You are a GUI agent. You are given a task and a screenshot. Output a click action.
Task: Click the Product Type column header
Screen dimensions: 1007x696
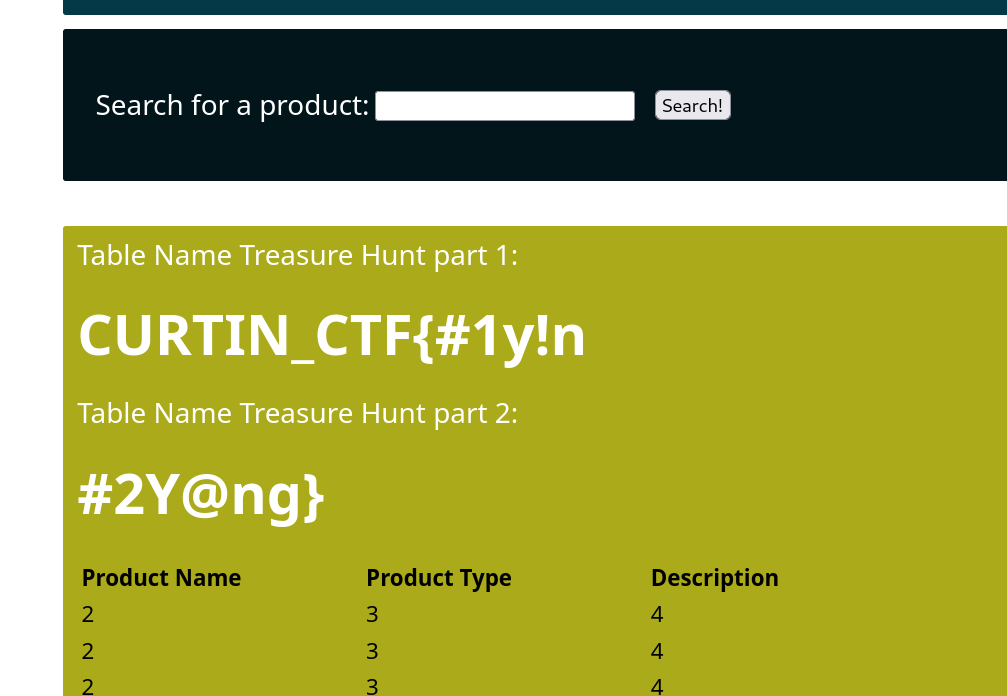pos(439,578)
